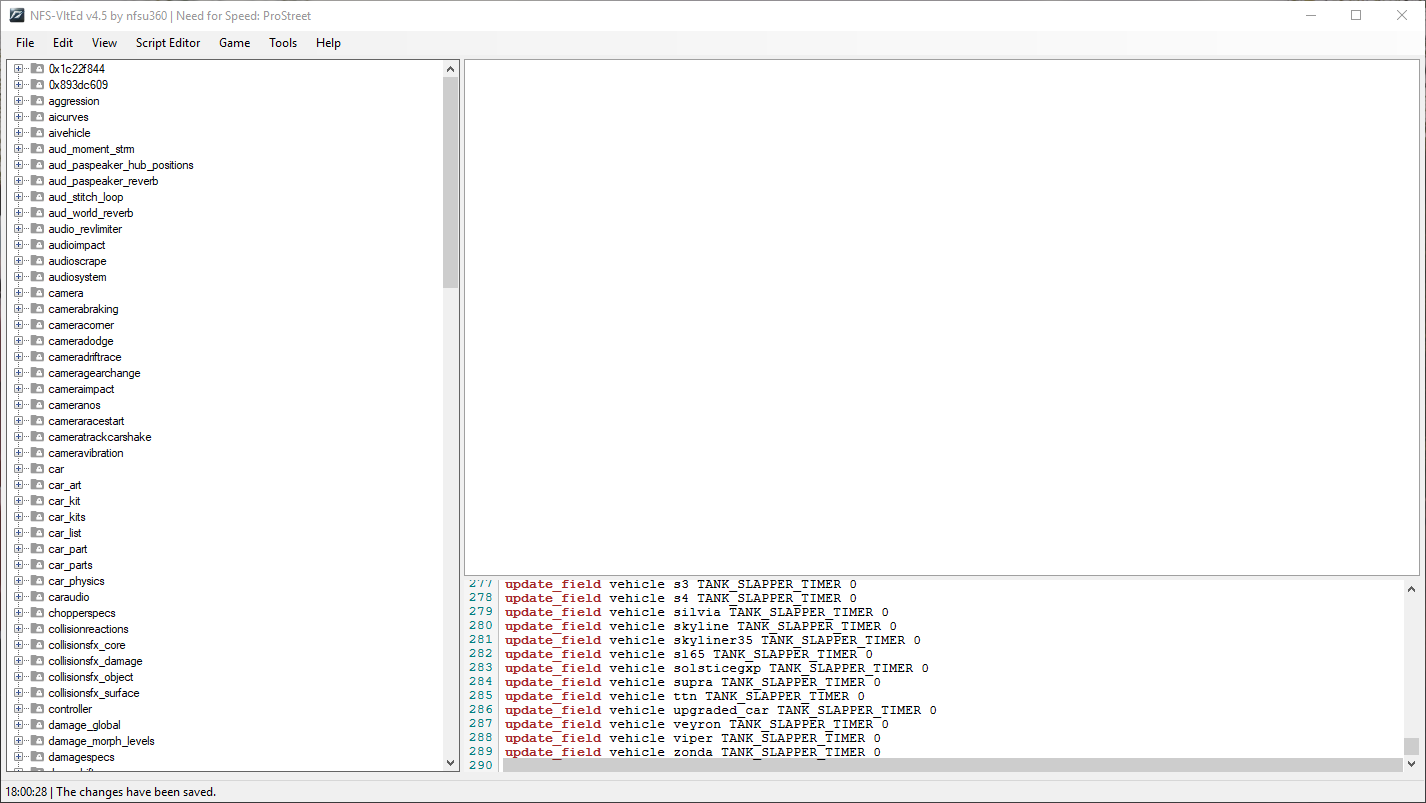Select aud_paspeaker_reverb tree item
Image resolution: width=1426 pixels, height=803 pixels.
pos(103,181)
